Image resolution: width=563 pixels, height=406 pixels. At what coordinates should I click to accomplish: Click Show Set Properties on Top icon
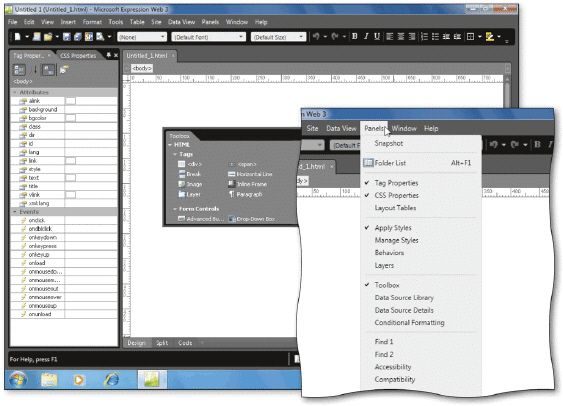(x=48, y=70)
